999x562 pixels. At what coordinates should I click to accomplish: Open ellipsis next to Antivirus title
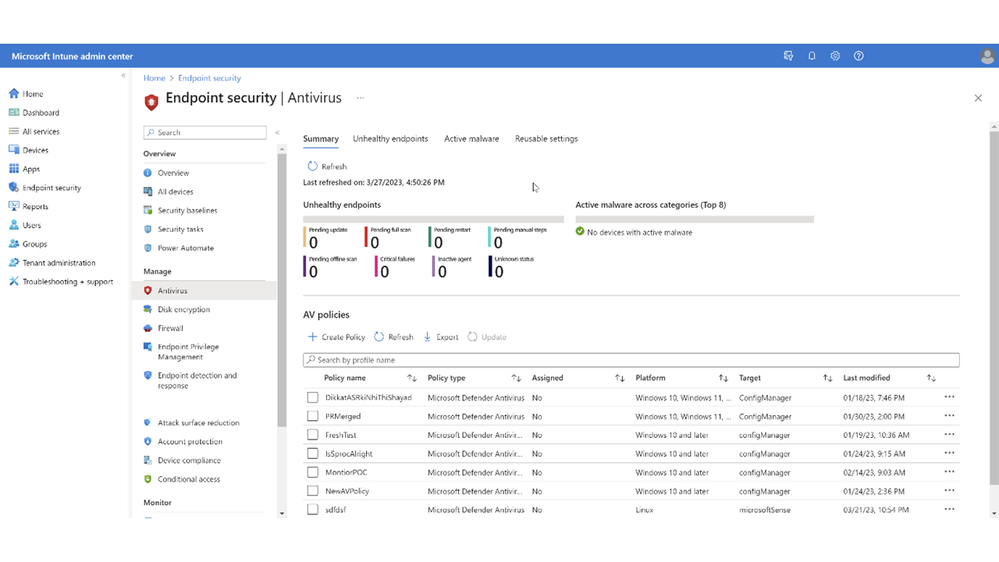[x=360, y=98]
